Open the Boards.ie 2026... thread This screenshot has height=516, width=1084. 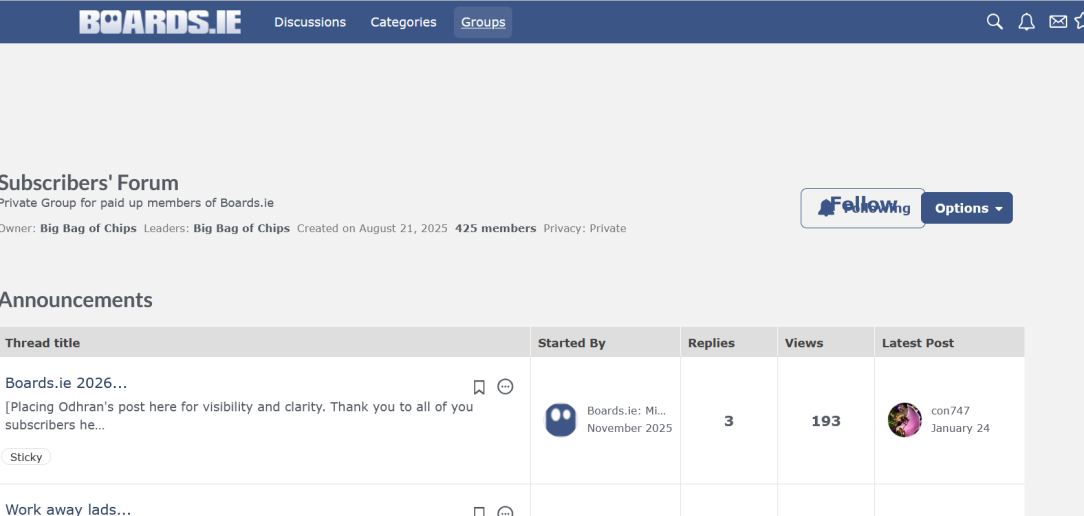pos(66,383)
